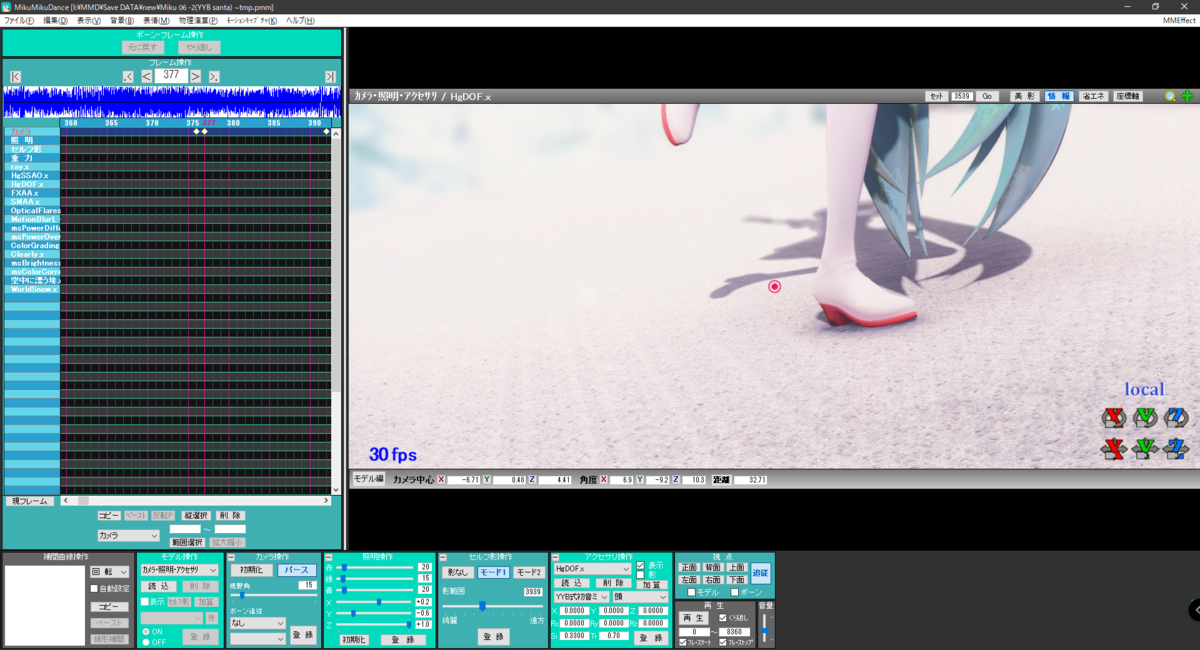1200x650 pixels.
Task: Select the OFF radio button in model panel
Action: pos(145,642)
